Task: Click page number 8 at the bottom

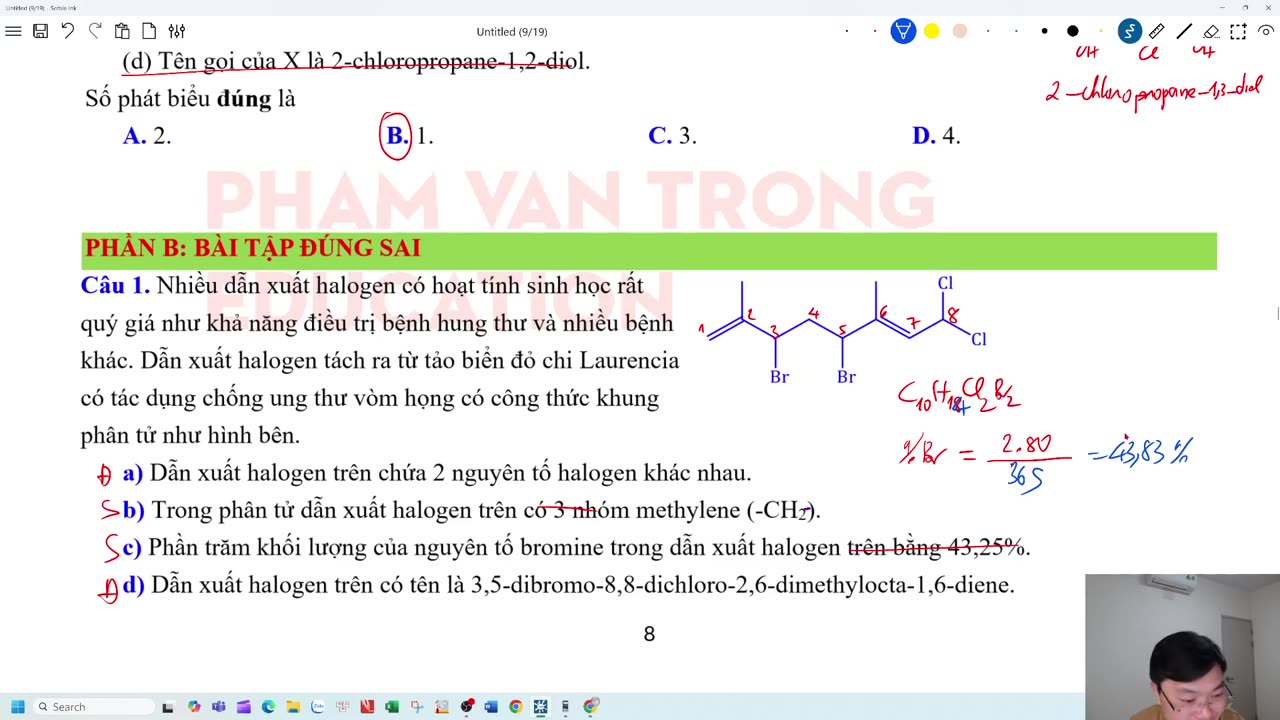Action: pyautogui.click(x=649, y=634)
